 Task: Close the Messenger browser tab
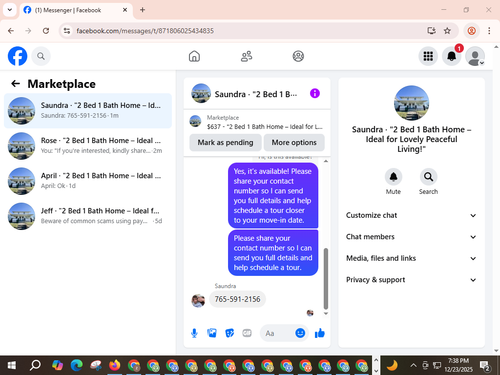(x=125, y=10)
